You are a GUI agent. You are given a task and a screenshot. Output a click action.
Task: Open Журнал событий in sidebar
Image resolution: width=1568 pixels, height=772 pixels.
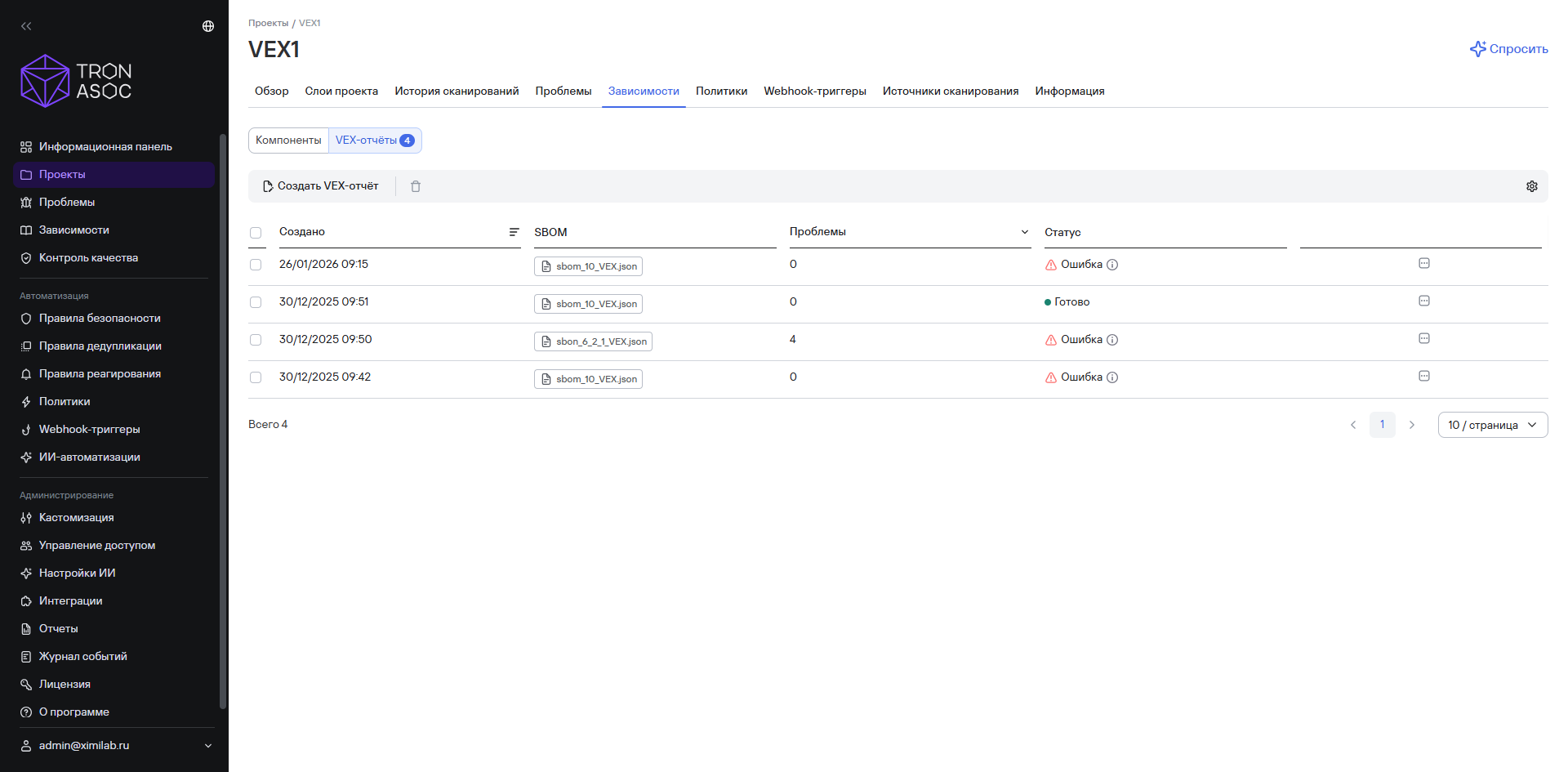pyautogui.click(x=114, y=657)
